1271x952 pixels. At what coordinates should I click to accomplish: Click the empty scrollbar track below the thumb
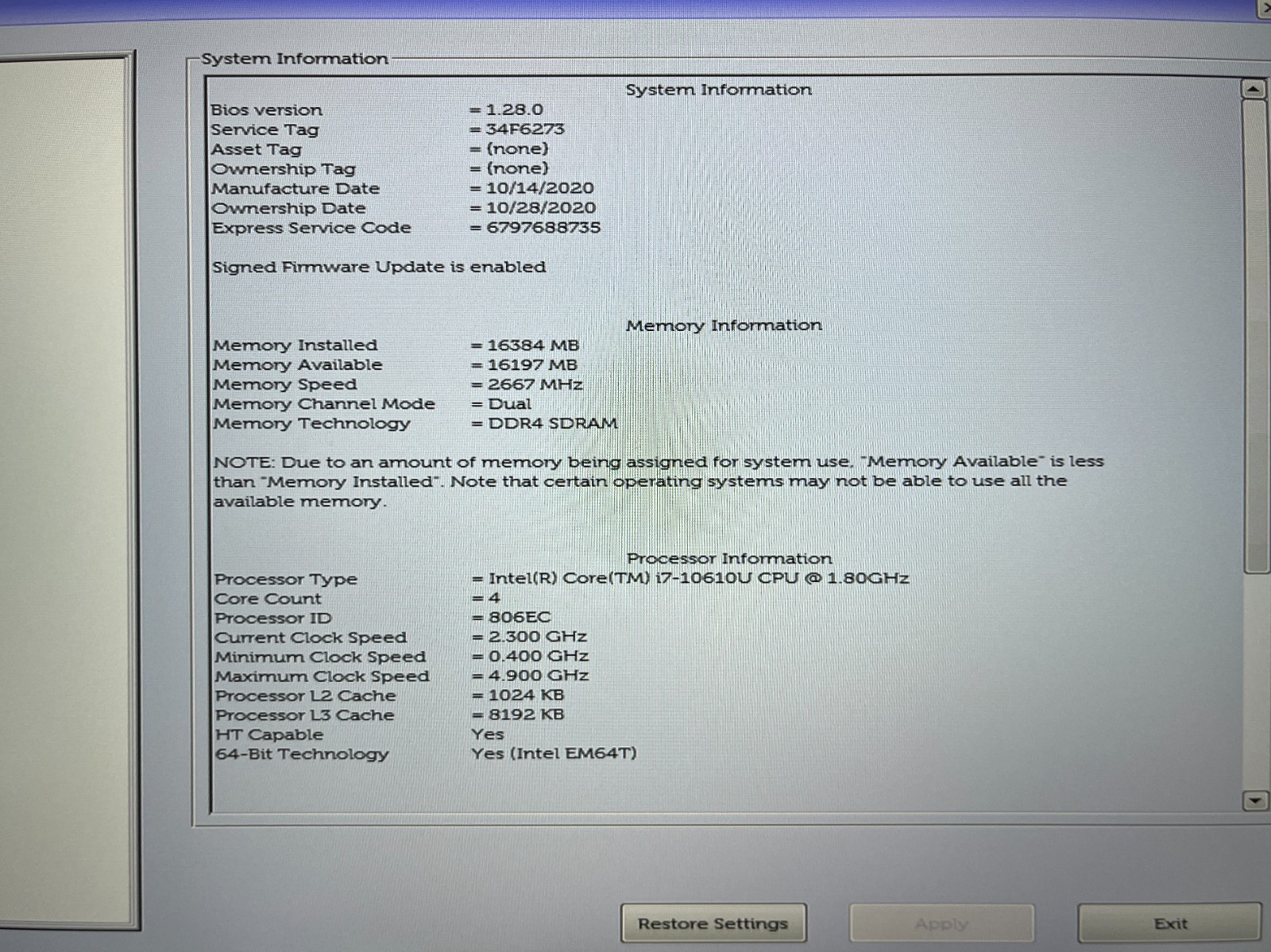pyautogui.click(x=1255, y=680)
